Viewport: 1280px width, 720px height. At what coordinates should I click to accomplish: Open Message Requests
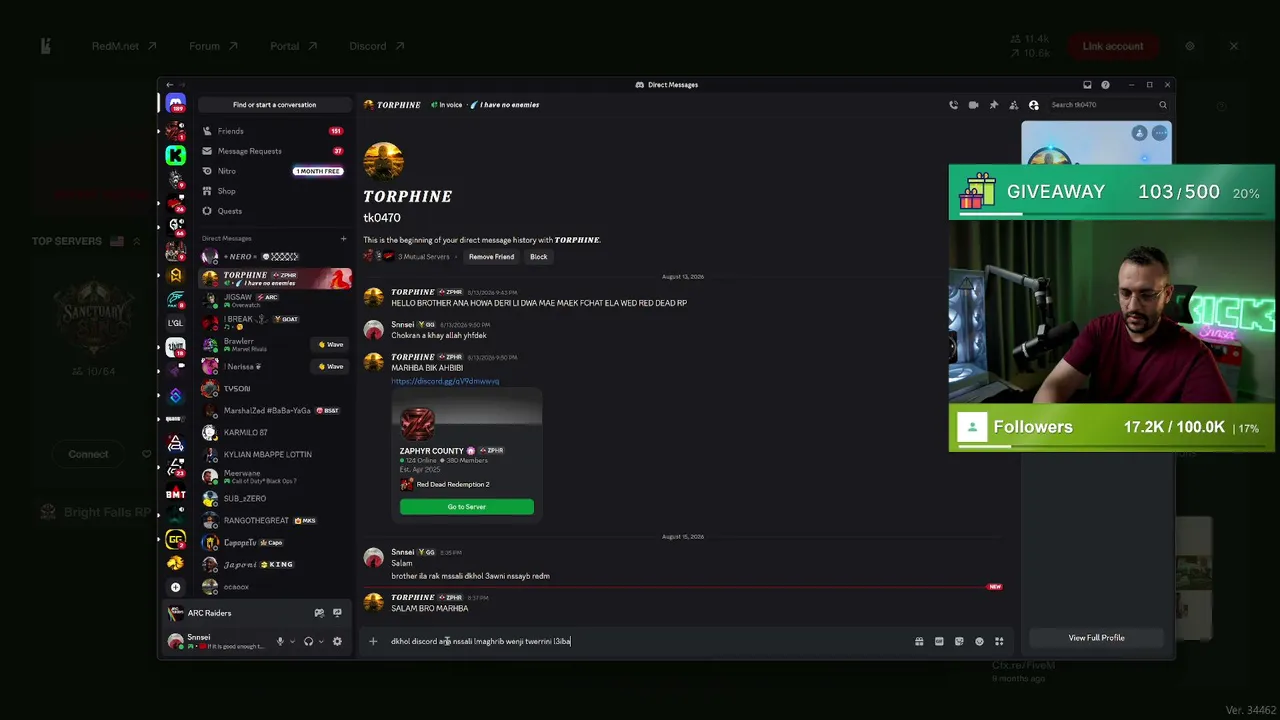pyautogui.click(x=274, y=151)
